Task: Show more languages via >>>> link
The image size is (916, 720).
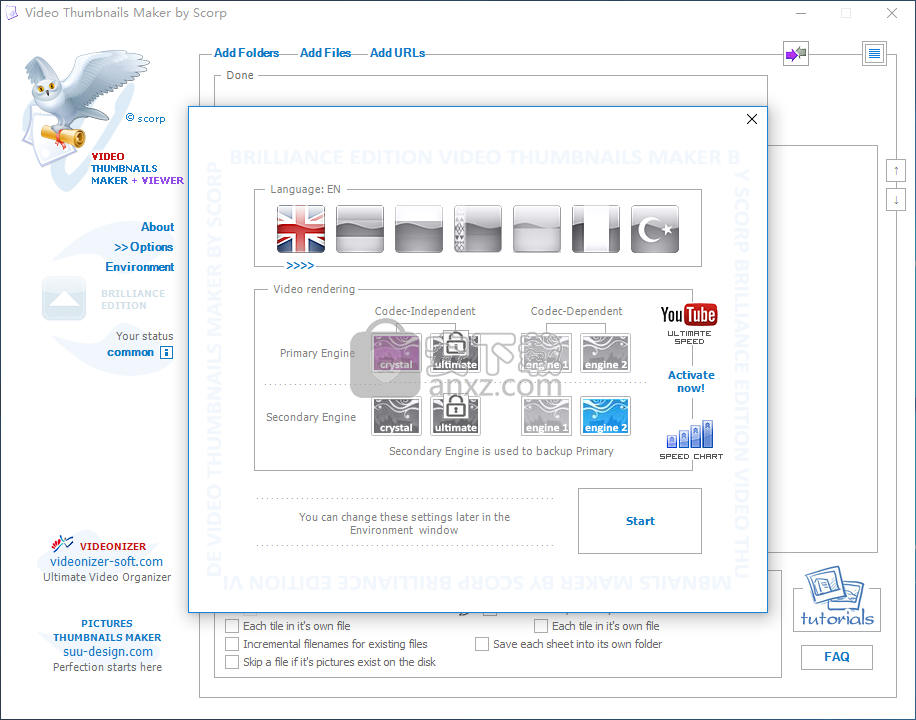Action: pos(300,266)
